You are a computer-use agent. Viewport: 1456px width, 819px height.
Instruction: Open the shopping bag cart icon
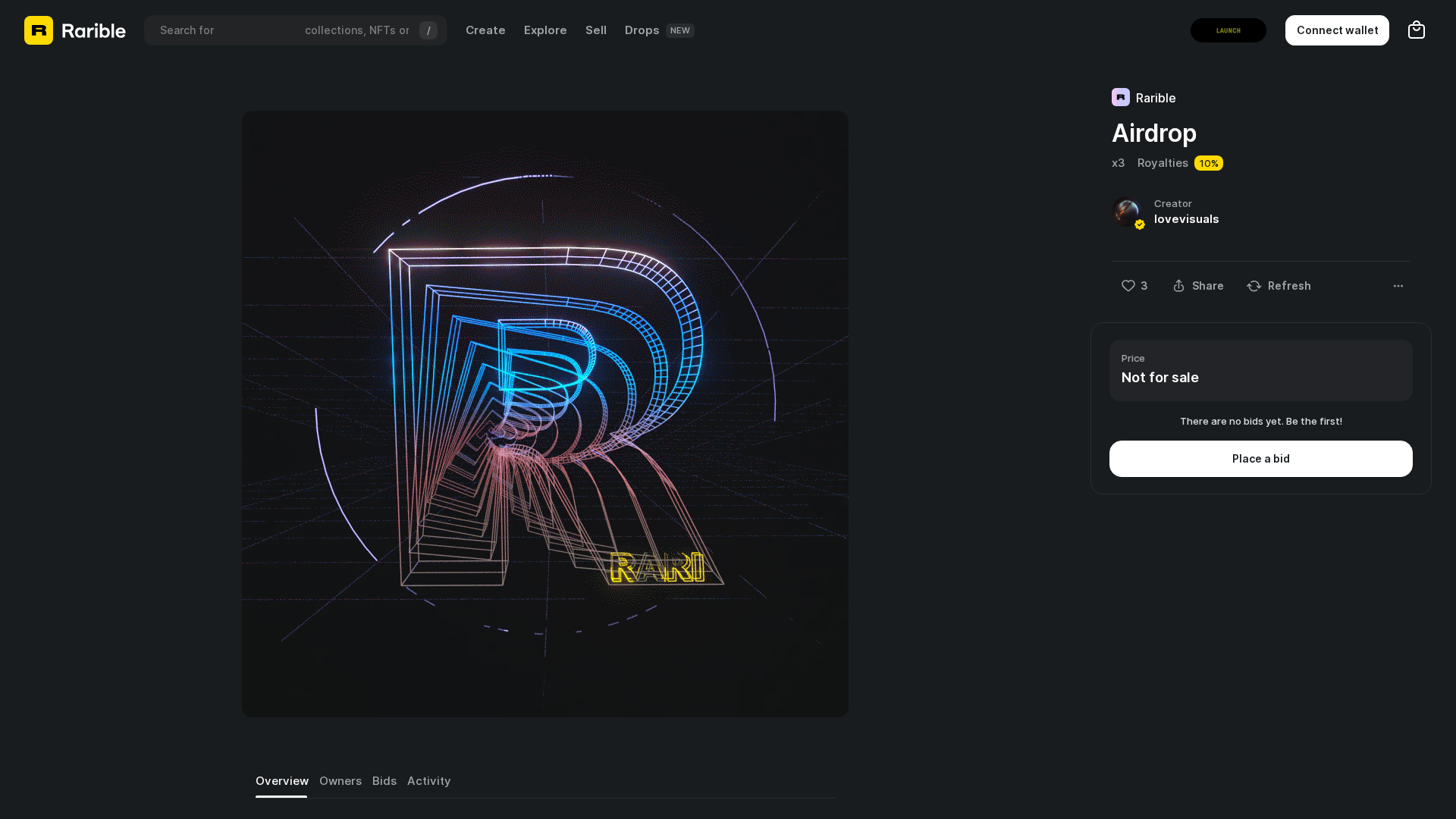[x=1417, y=30]
